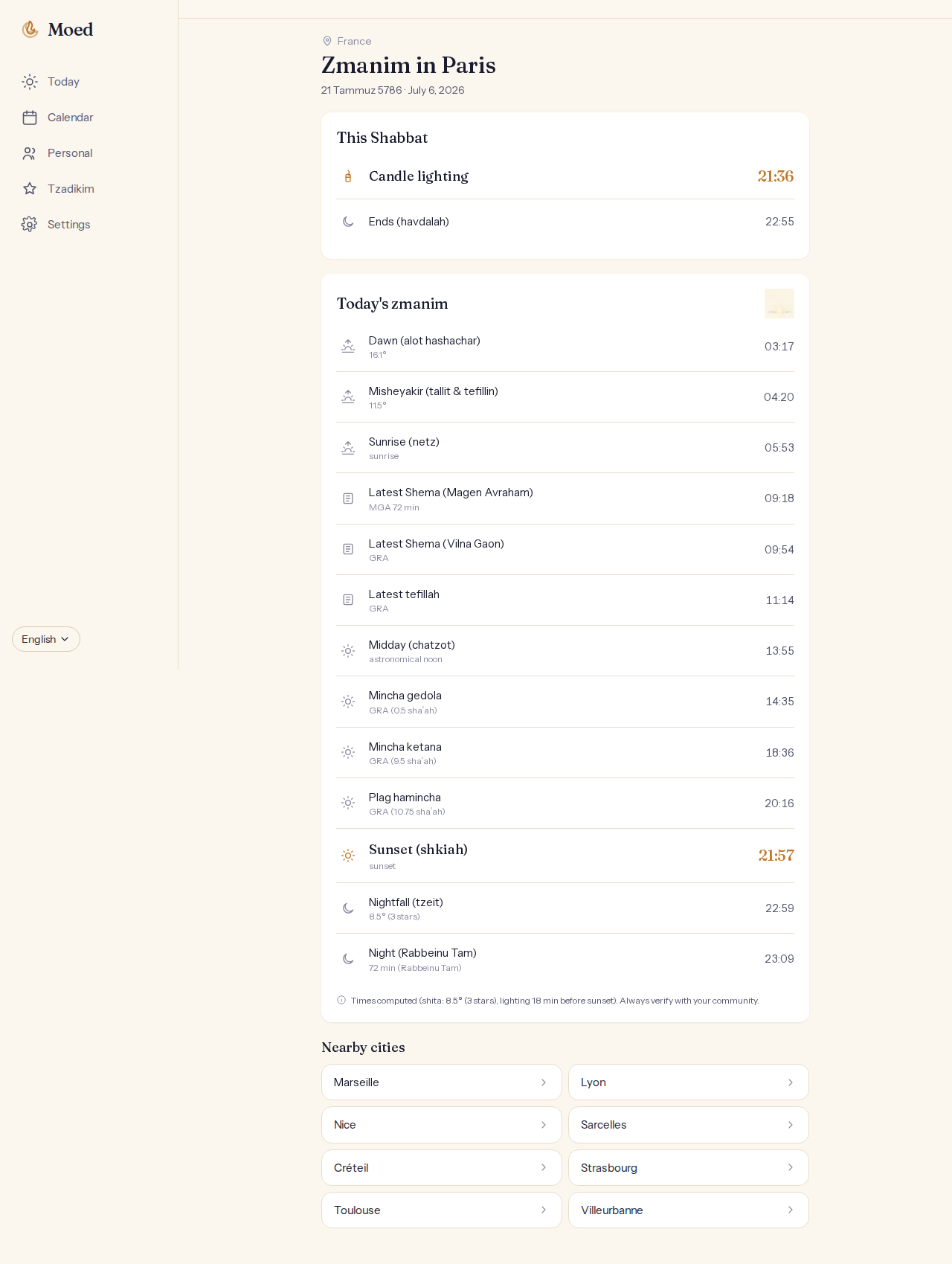Click the gear icon for Settings

click(x=30, y=225)
